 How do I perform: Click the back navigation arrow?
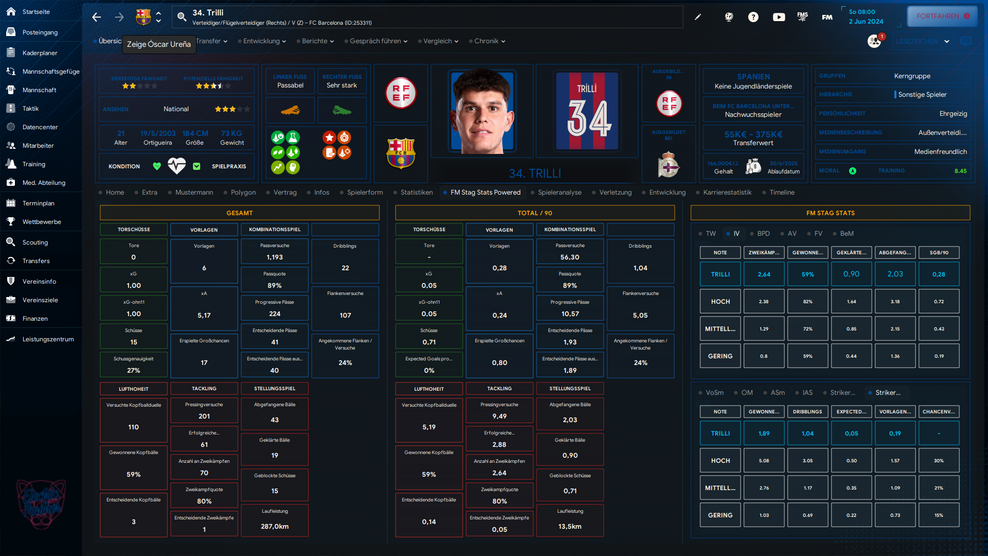(97, 17)
